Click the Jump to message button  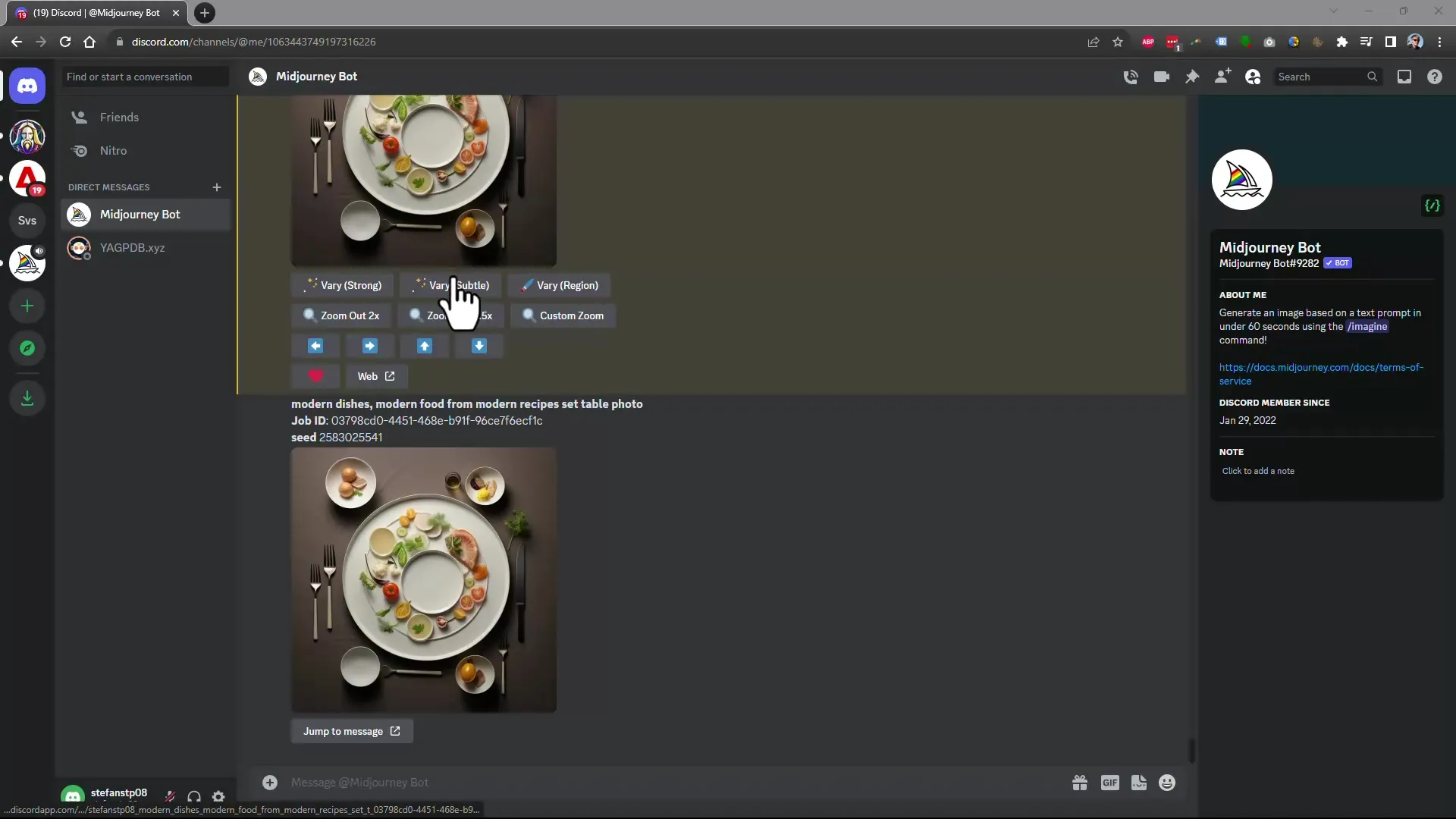[350, 731]
